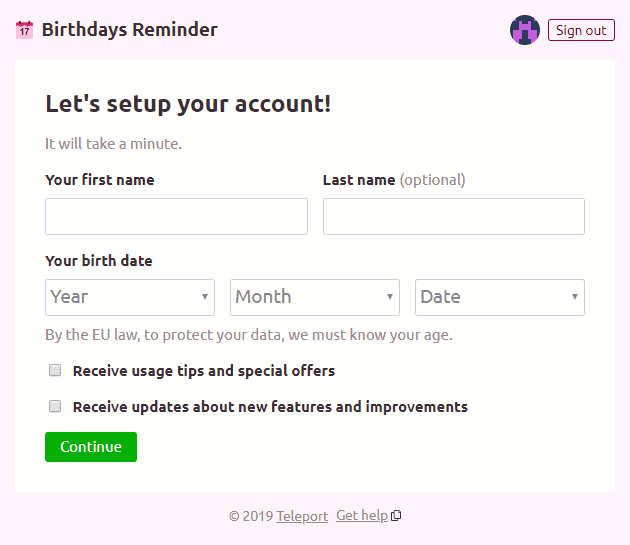Screen dimensions: 630x545
Task: Tick the usage tips and offers checkbox
Action: [55, 370]
